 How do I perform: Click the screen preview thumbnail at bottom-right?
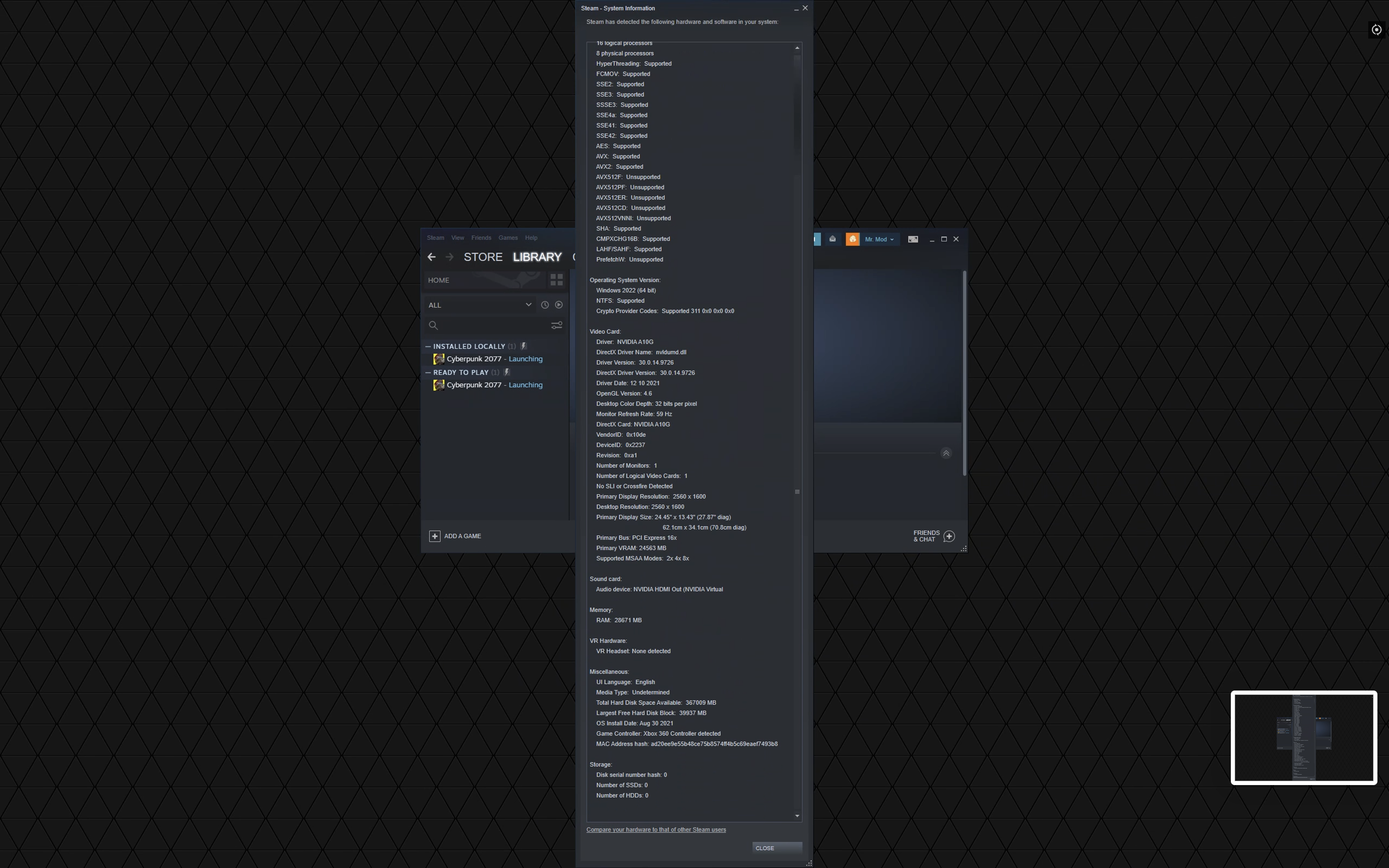[x=1304, y=738]
